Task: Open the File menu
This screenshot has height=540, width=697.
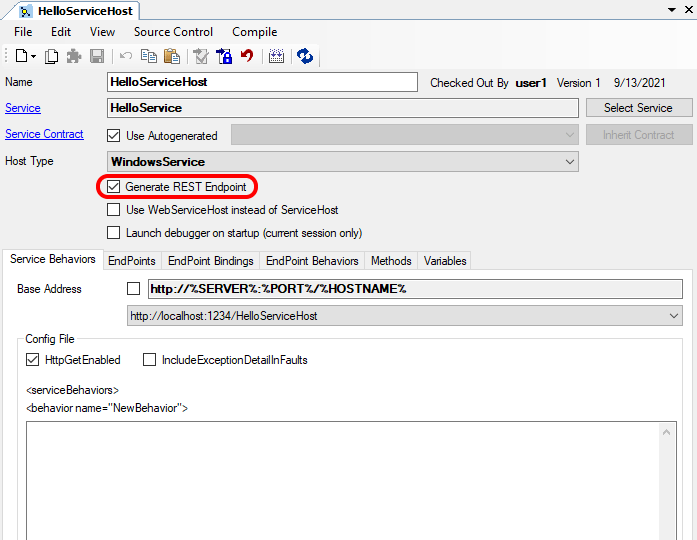Action: pos(23,32)
